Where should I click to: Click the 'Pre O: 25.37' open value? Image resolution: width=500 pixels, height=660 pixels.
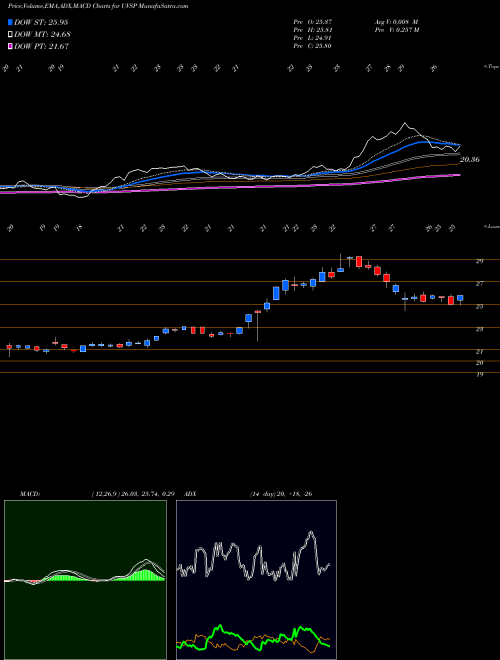313,21
